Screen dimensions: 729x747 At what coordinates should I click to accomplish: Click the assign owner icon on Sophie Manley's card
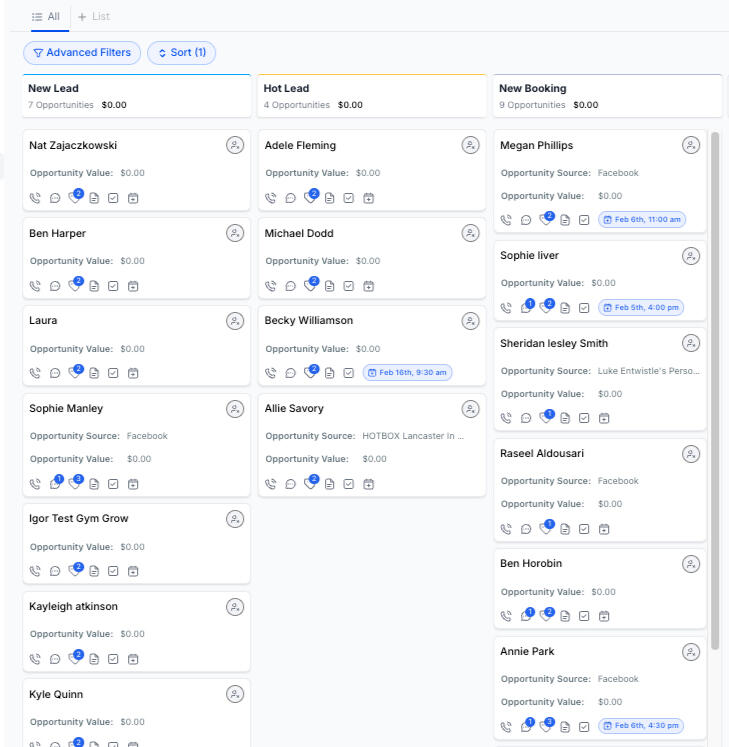(x=235, y=409)
